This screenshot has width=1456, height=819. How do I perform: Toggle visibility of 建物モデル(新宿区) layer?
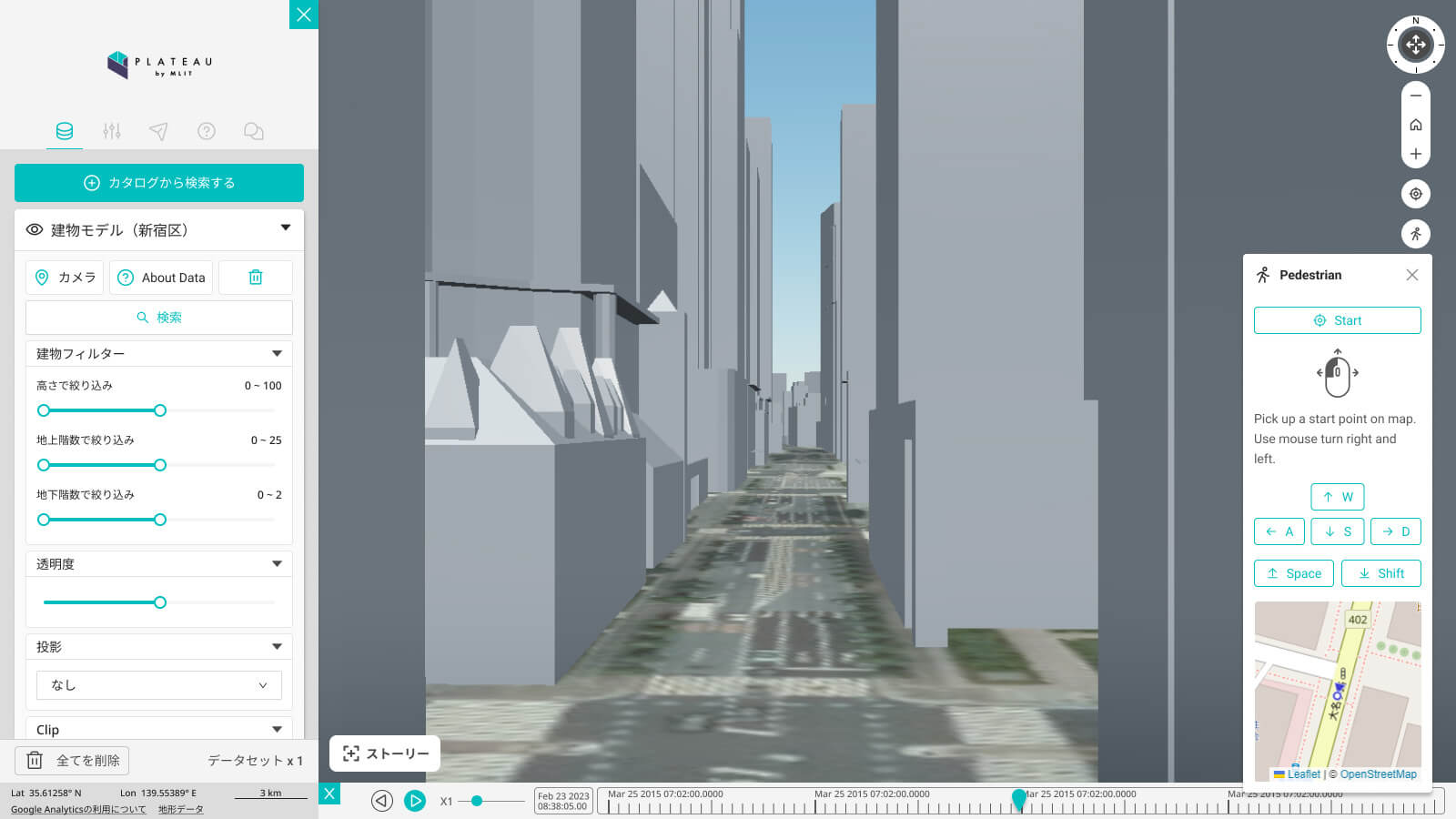point(35,229)
